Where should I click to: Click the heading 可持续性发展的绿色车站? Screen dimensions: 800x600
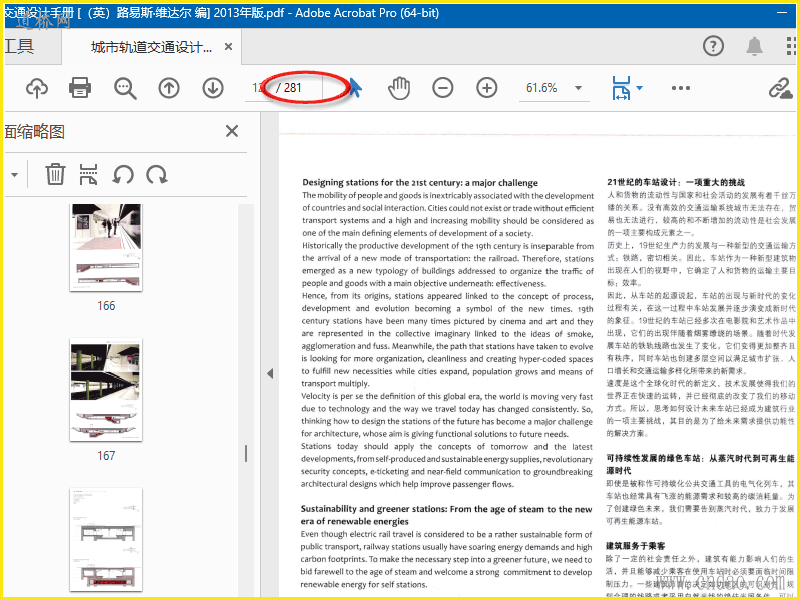(x=700, y=464)
